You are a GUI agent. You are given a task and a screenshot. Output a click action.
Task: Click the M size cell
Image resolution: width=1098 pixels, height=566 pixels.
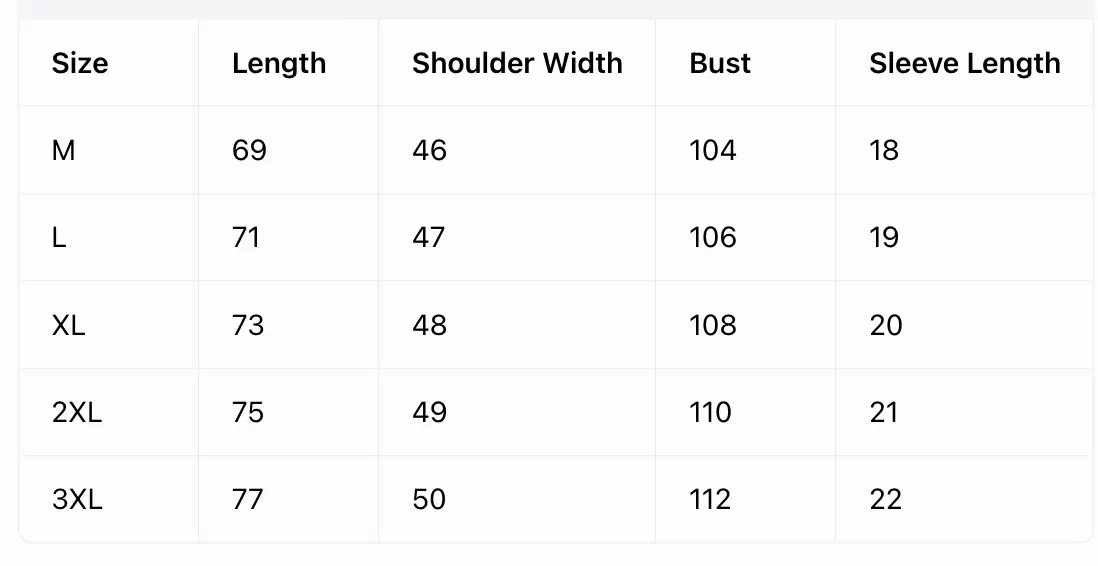click(x=63, y=150)
